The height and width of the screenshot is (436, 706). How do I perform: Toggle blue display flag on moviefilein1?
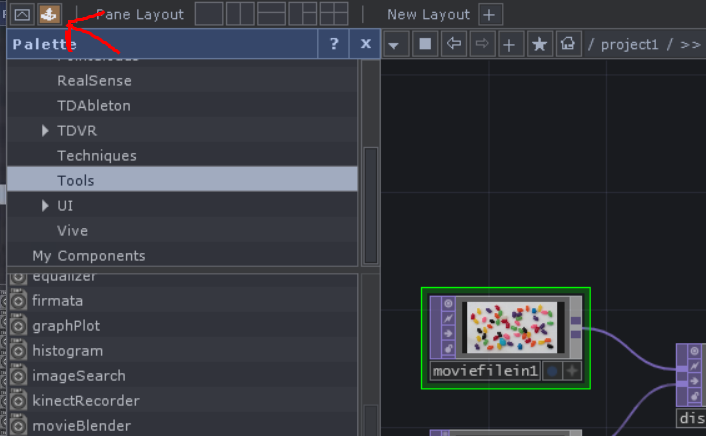pyautogui.click(x=552, y=371)
